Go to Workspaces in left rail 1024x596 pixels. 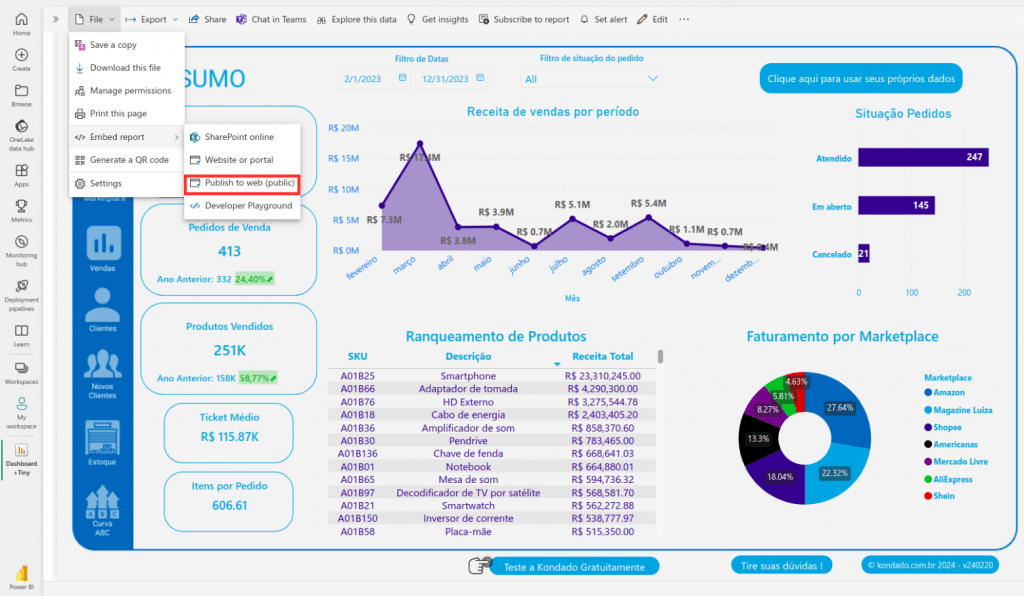[21, 371]
